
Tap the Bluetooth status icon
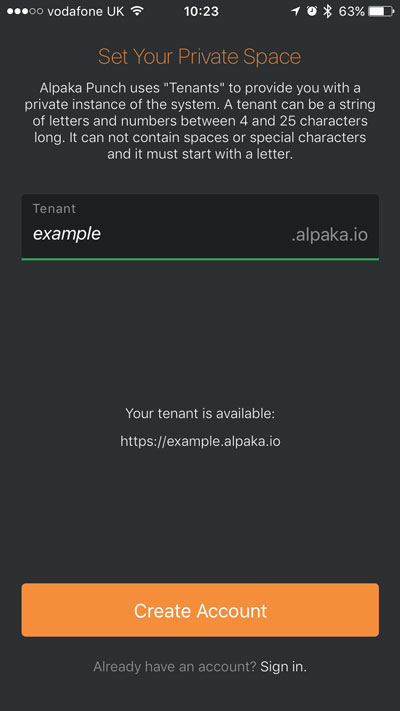(x=327, y=11)
